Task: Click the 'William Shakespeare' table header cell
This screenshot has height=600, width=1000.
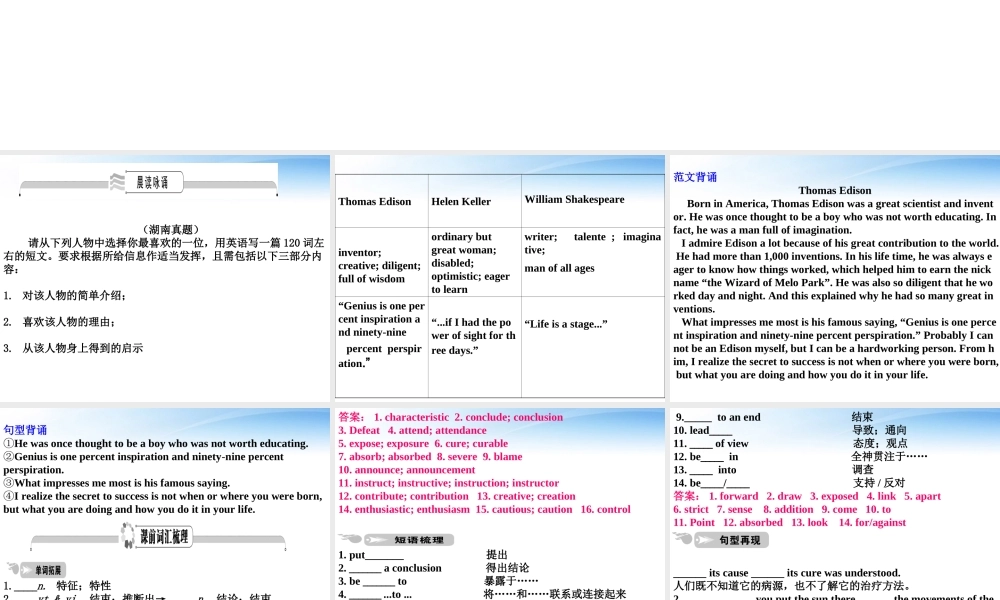Action: (x=592, y=200)
